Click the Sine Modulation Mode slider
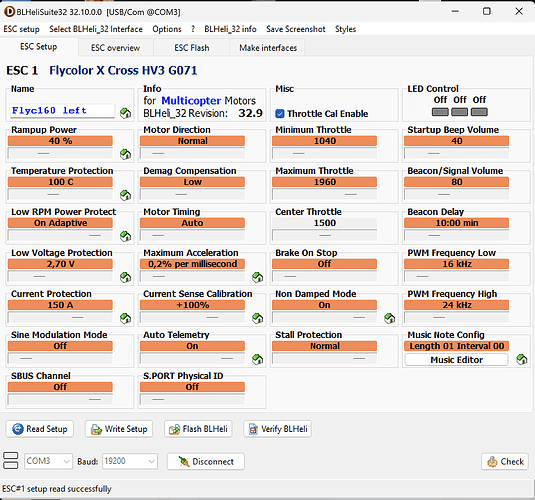The width and height of the screenshot is (535, 500). click(x=60, y=358)
